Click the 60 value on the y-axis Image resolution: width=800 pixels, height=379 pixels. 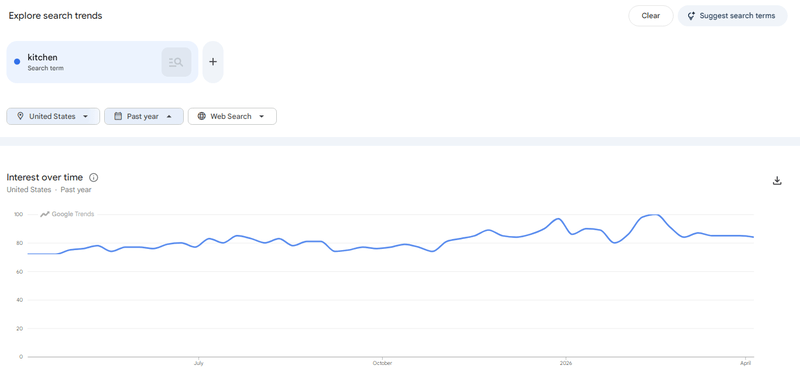(20, 271)
